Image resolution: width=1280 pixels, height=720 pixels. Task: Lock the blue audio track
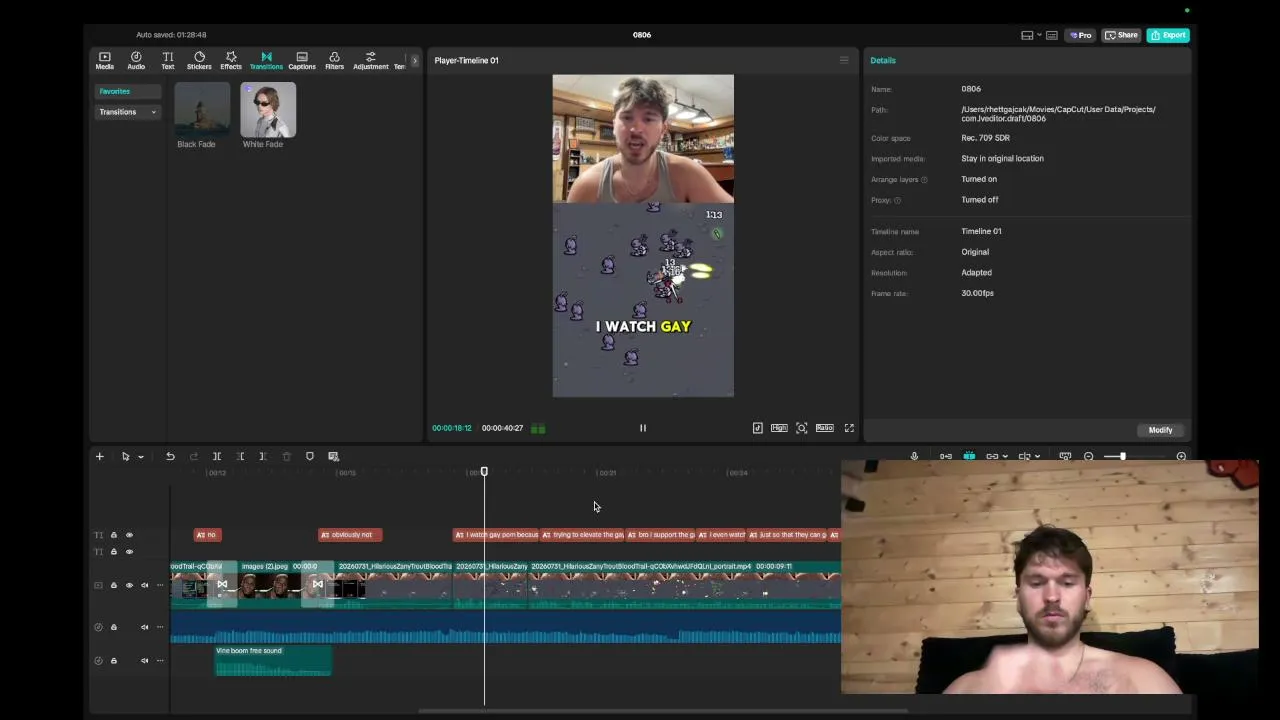[x=113, y=627]
